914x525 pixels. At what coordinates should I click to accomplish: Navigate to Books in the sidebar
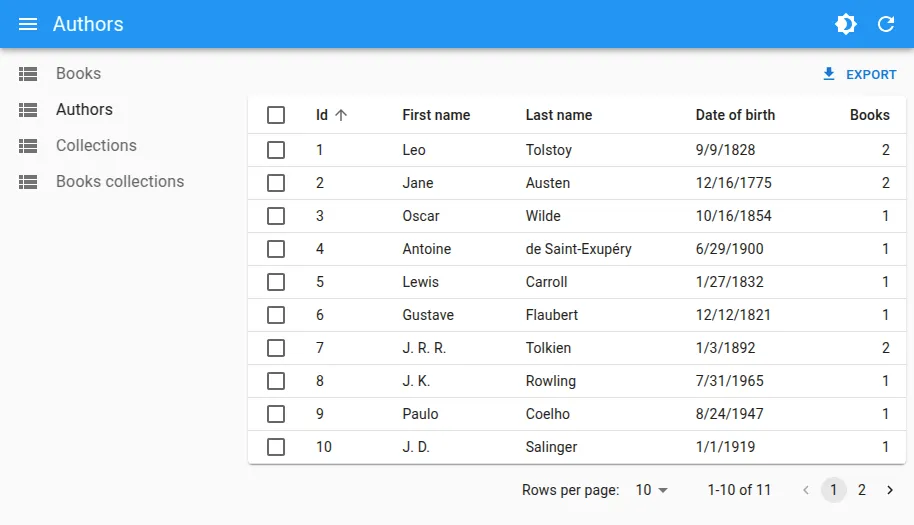(78, 74)
